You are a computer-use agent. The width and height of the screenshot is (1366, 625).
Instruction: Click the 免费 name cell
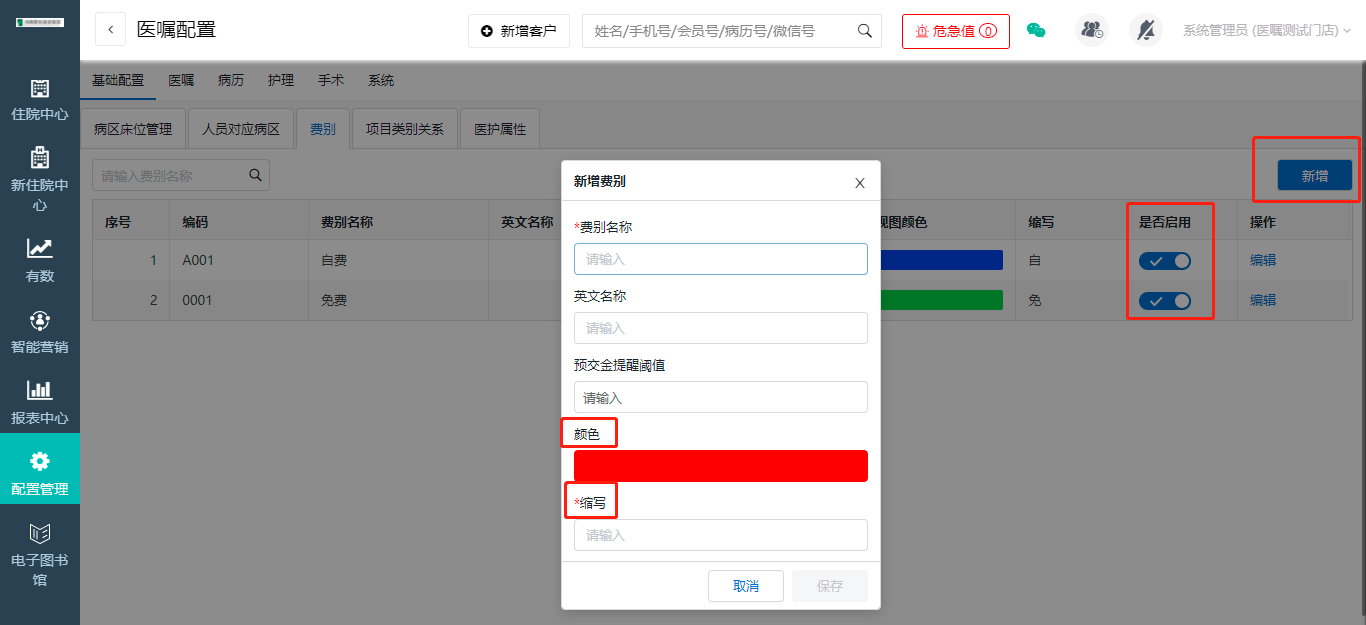tap(334, 300)
